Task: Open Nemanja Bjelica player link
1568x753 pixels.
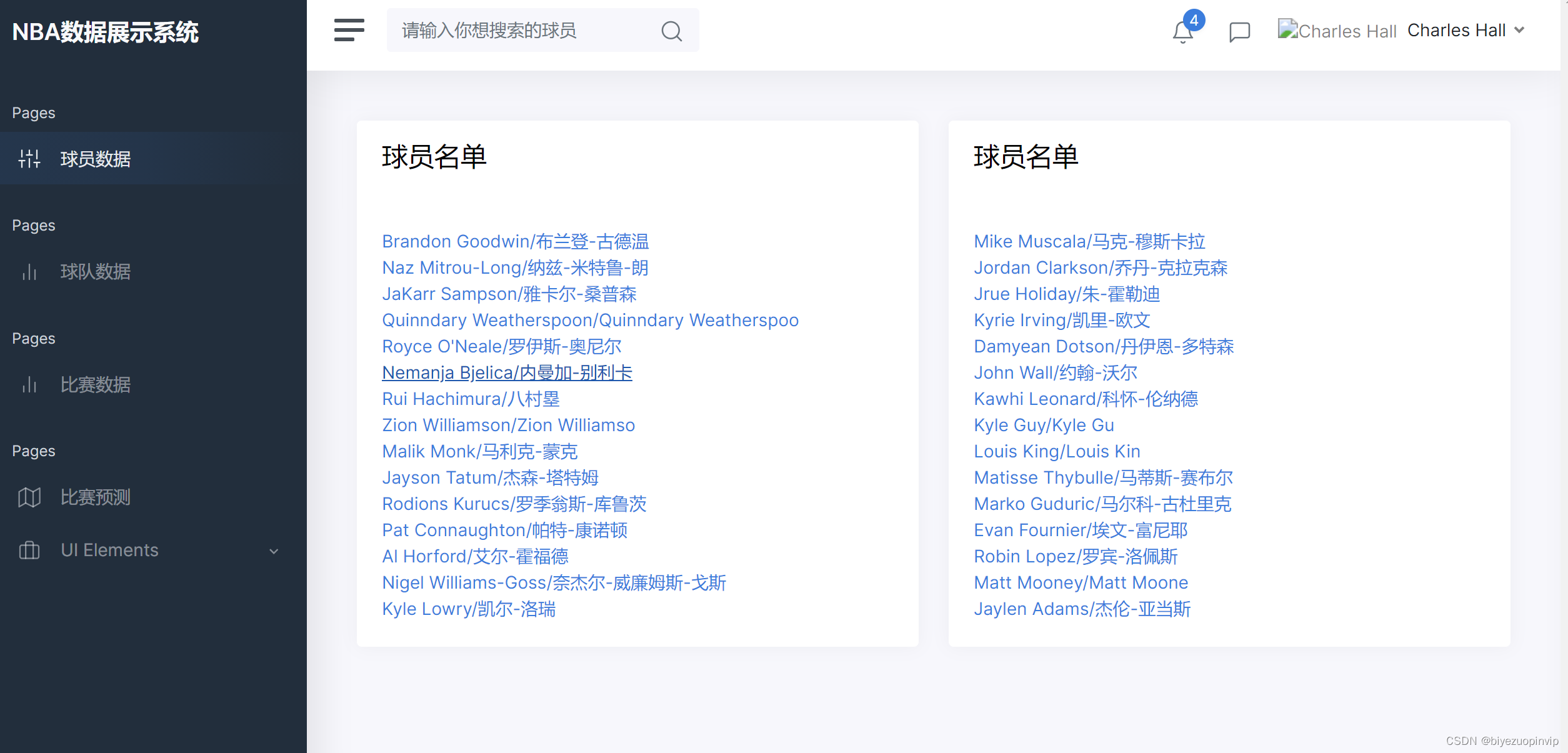Action: pos(507,372)
